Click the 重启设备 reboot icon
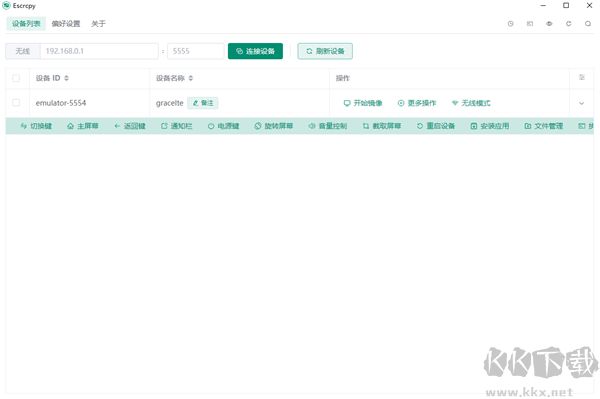The image size is (600, 399). tap(420, 126)
